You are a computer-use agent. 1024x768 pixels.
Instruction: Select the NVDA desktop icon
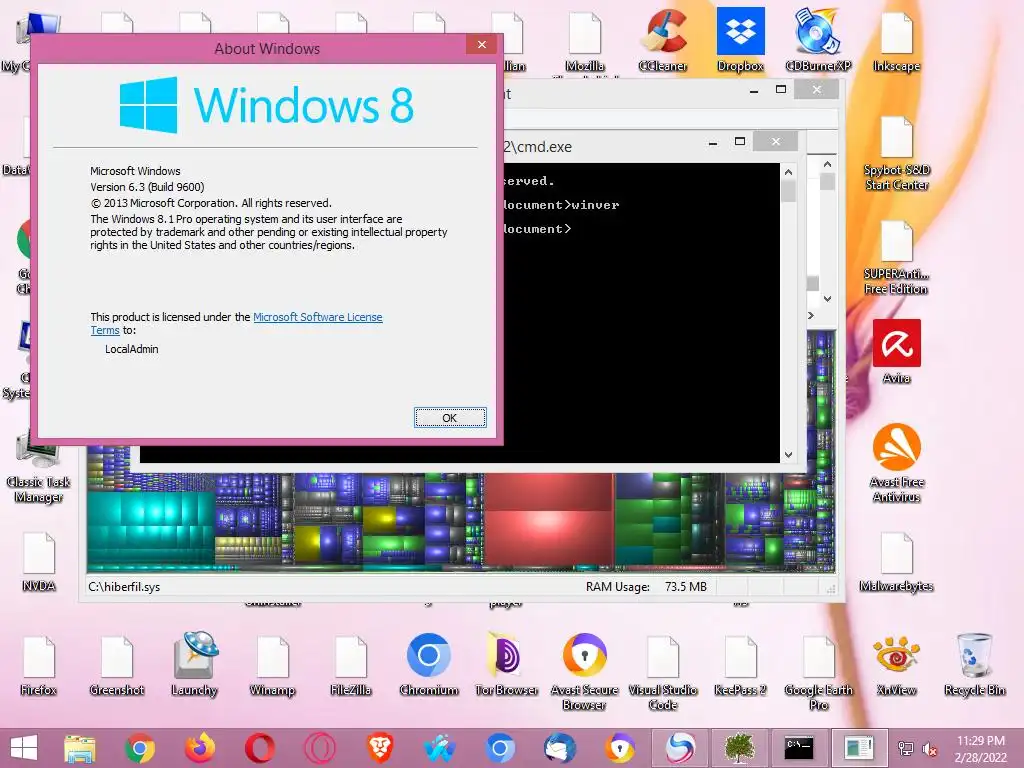point(39,562)
